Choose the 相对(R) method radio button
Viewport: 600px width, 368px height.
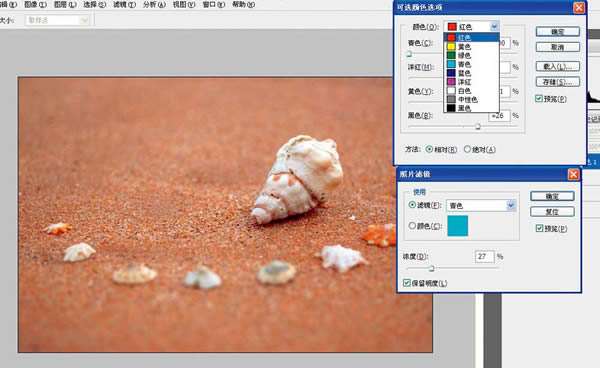point(429,149)
